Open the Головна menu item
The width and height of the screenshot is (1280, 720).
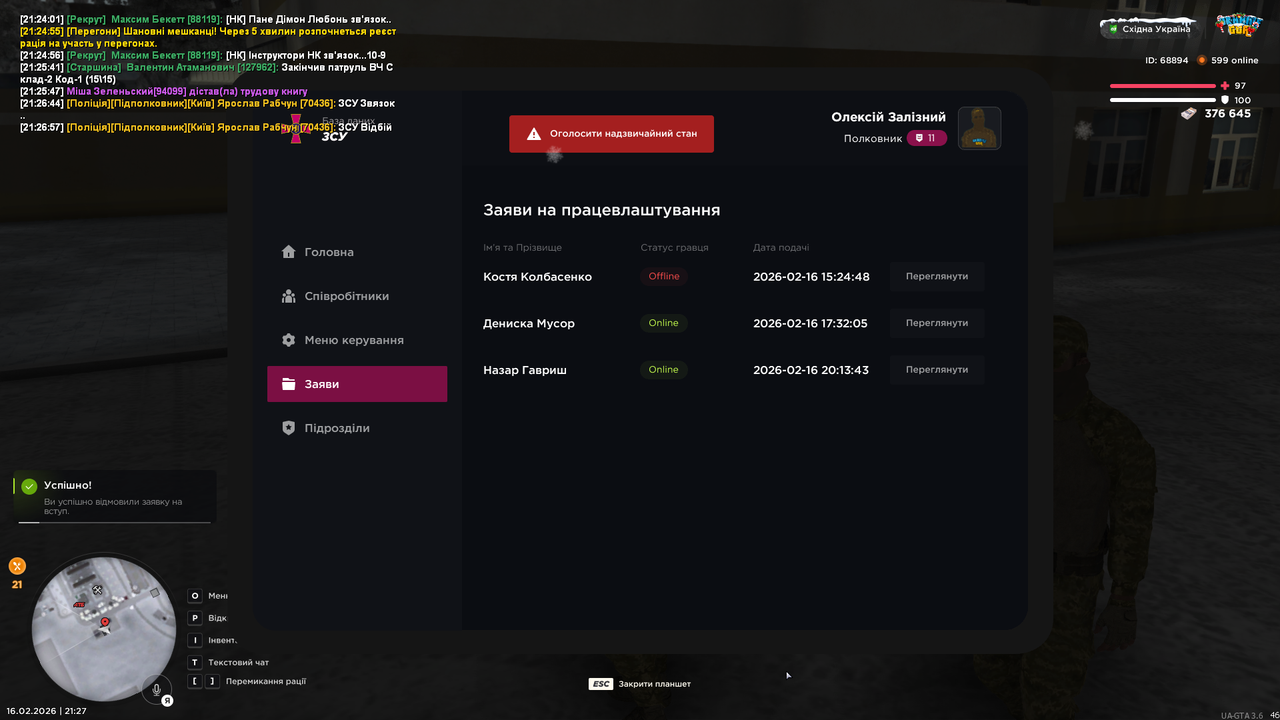coord(357,252)
